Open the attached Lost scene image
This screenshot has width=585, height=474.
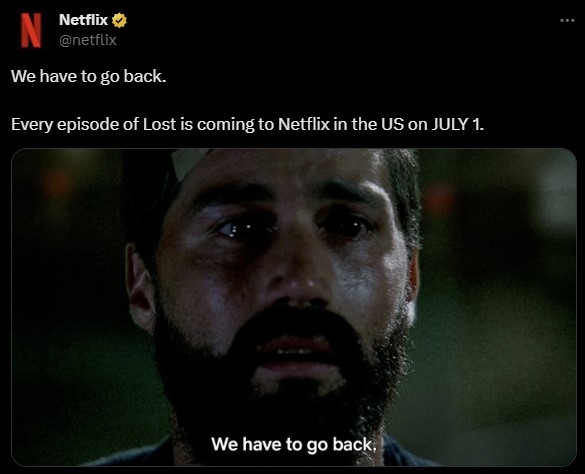tap(294, 307)
